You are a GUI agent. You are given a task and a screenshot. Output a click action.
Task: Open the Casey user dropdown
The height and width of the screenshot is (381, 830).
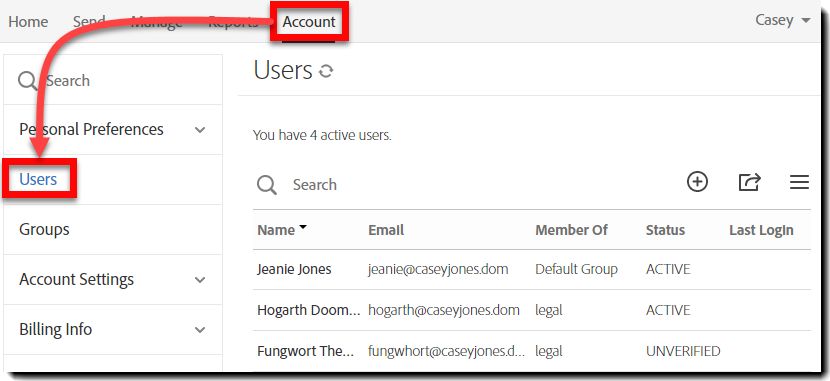(783, 20)
